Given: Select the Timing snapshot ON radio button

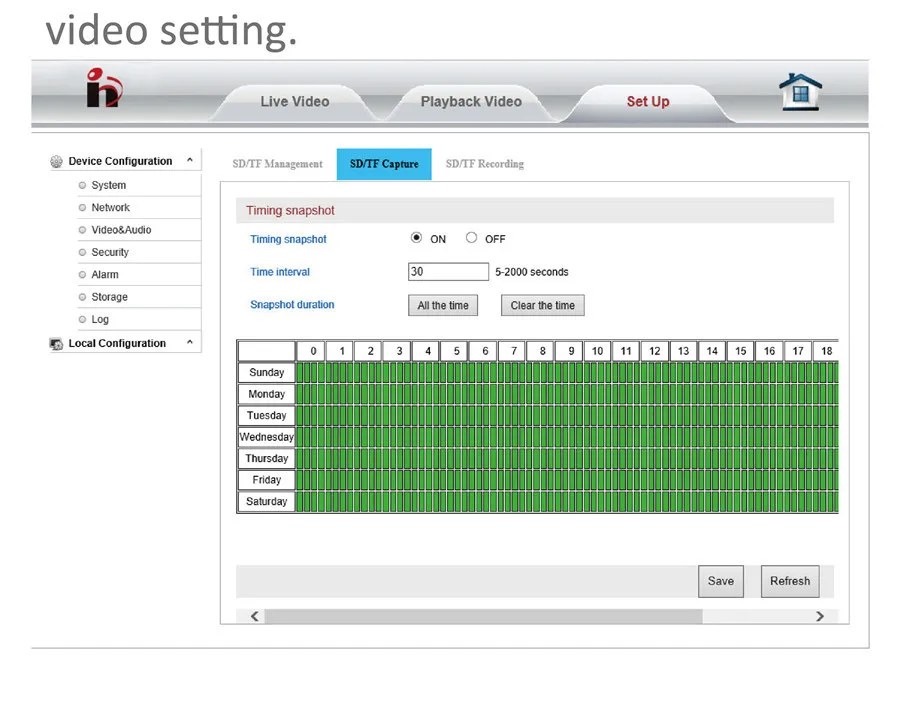Looking at the screenshot, I should (416, 238).
